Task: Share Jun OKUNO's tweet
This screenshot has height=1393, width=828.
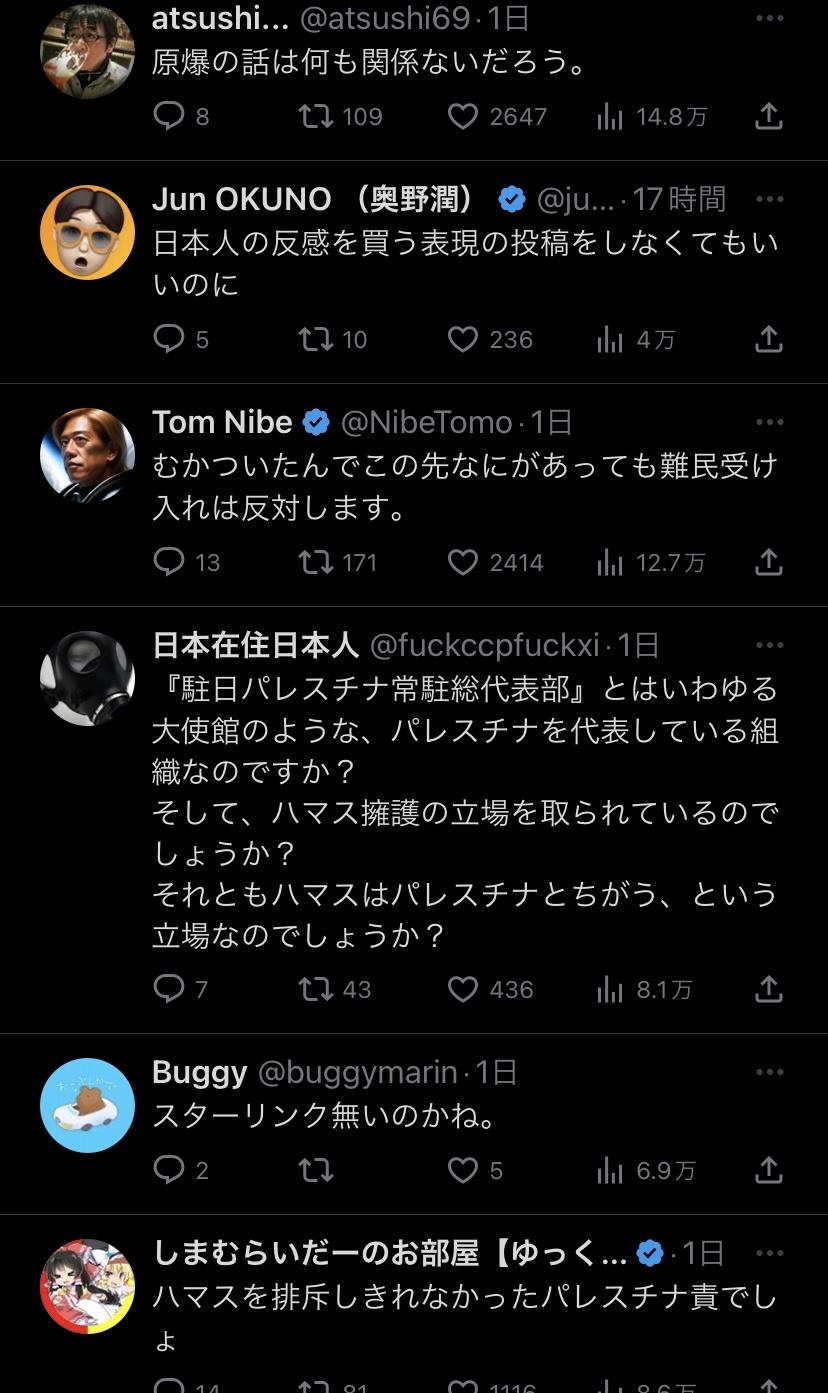Action: pos(768,340)
